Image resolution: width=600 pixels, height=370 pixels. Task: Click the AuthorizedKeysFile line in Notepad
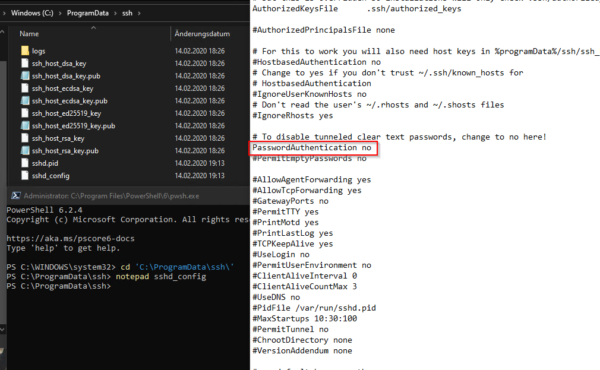(357, 8)
